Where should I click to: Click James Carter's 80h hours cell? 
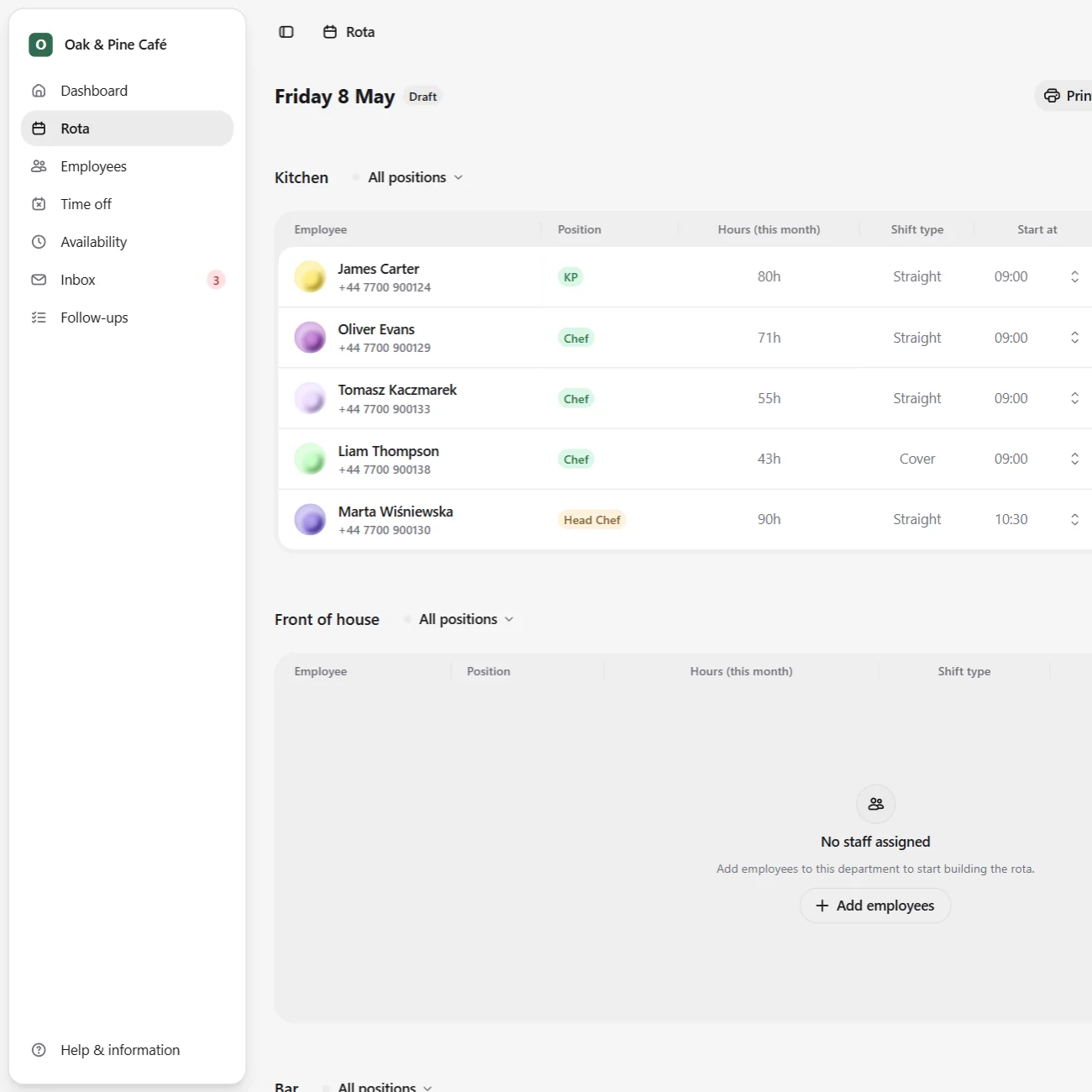pyautogui.click(x=769, y=276)
